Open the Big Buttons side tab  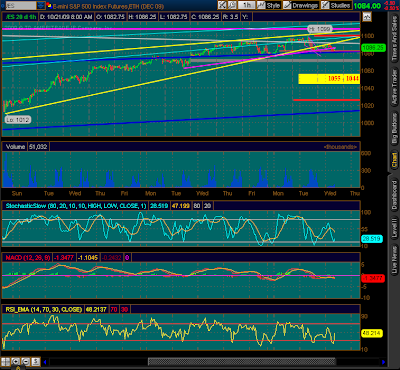click(394, 129)
